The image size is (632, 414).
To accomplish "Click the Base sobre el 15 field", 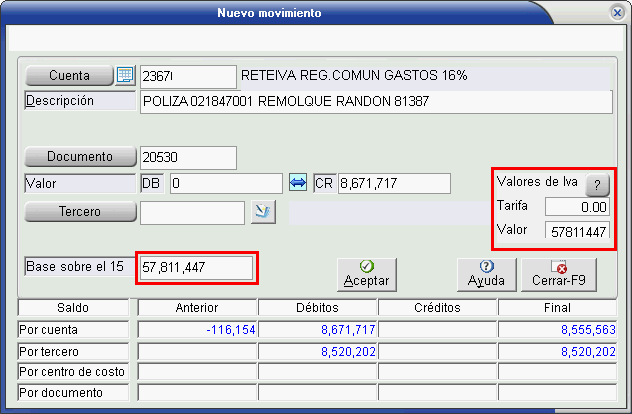I will [x=195, y=268].
